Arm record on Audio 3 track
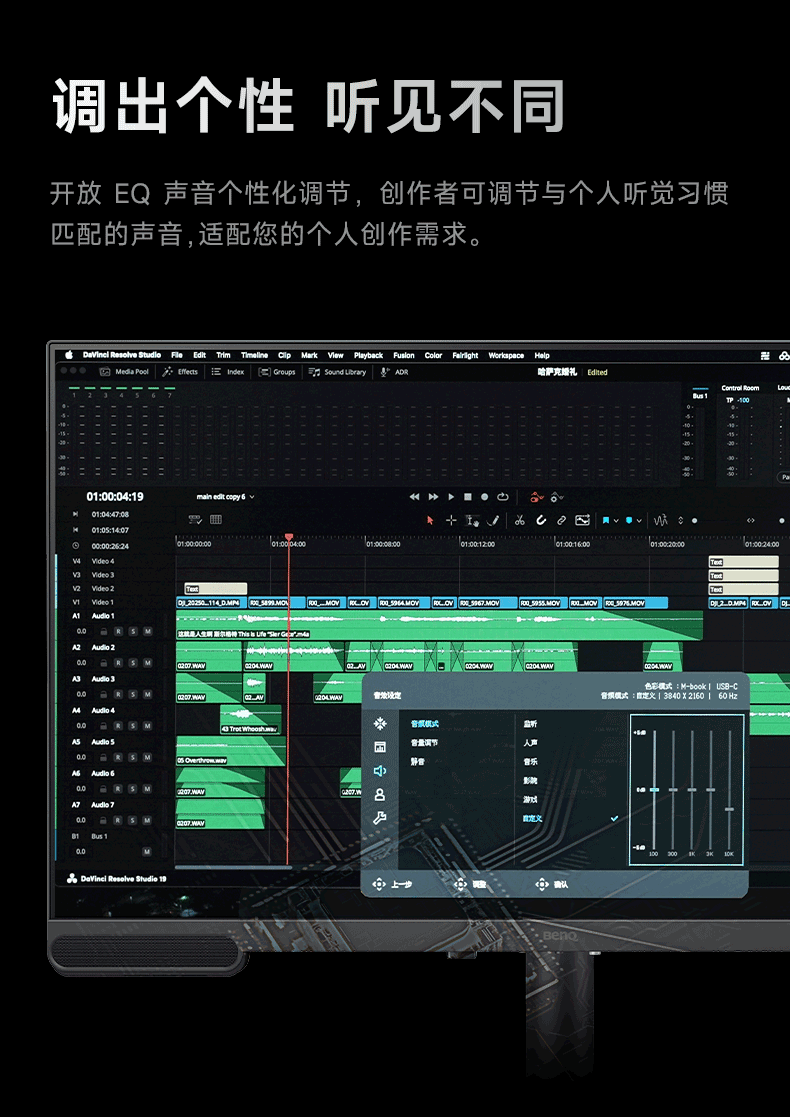 coord(118,694)
